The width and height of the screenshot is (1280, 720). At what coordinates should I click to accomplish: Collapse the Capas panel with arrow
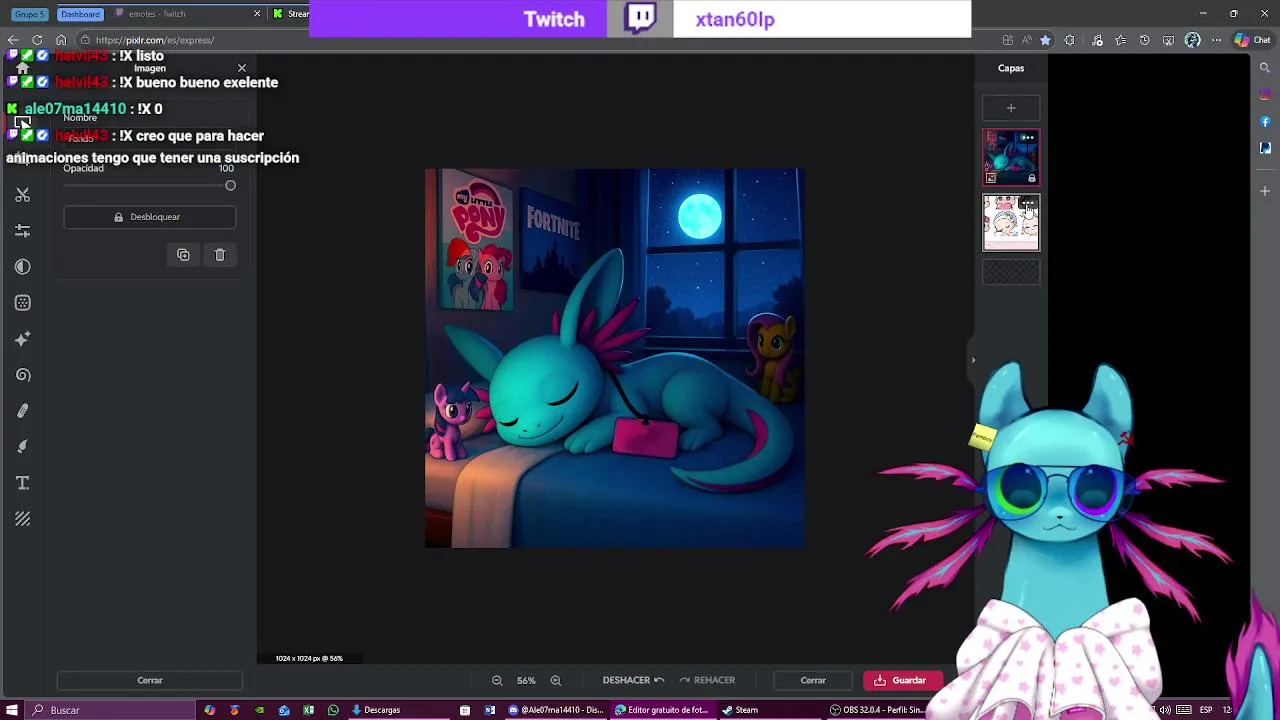click(x=973, y=360)
